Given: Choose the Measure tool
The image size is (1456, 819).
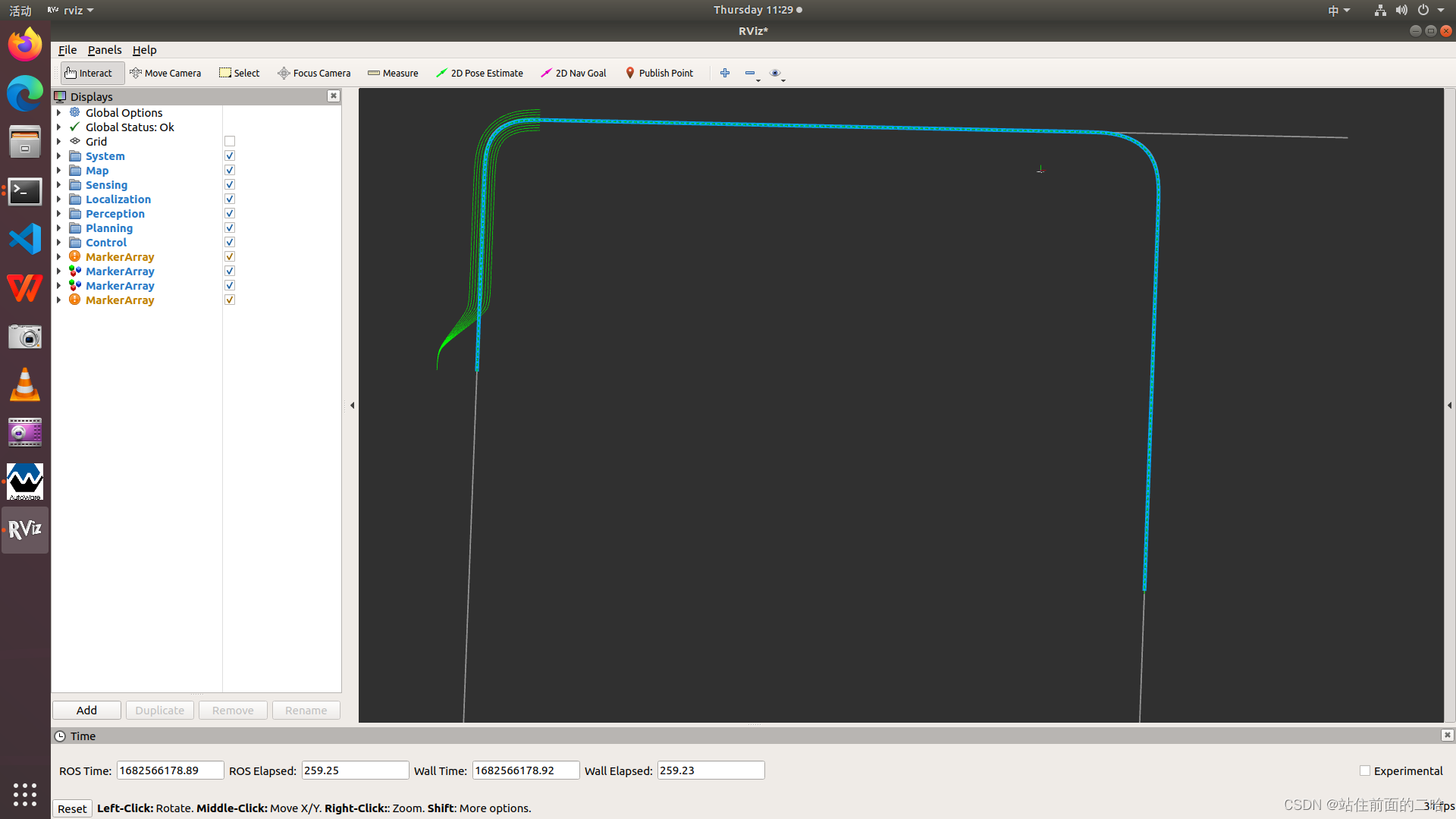Looking at the screenshot, I should click(393, 73).
